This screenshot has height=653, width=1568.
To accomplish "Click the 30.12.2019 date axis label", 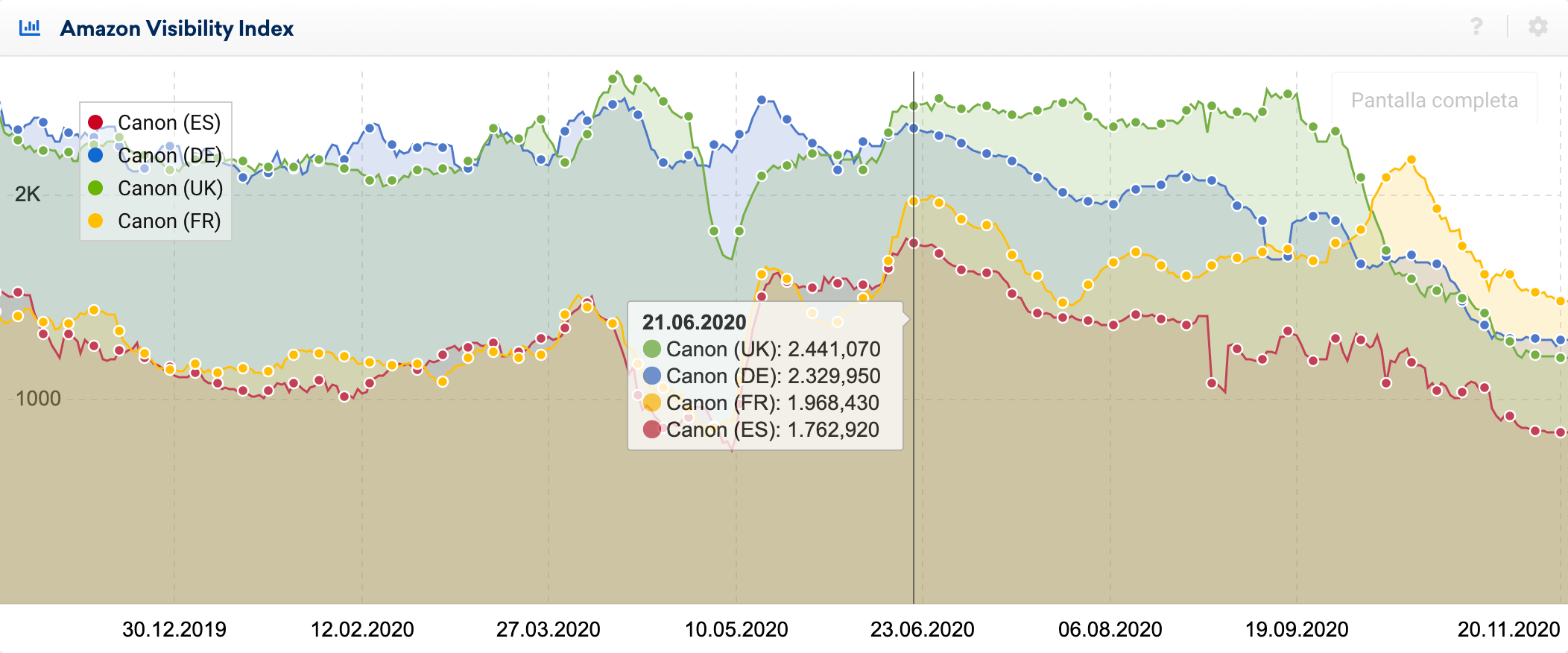I will click(x=174, y=630).
